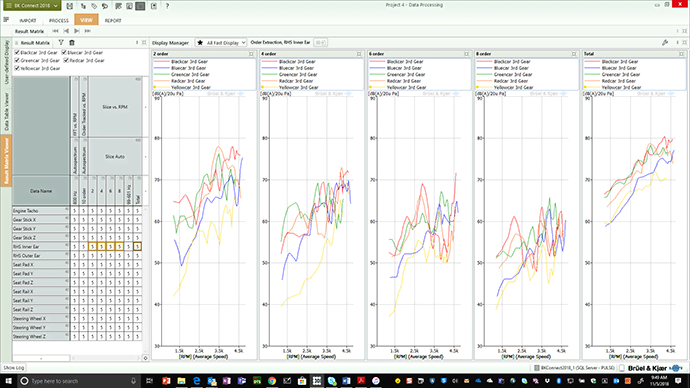The width and height of the screenshot is (690, 388).
Task: Click the Total cell in RHS Inner Ear row
Action: 137,247
